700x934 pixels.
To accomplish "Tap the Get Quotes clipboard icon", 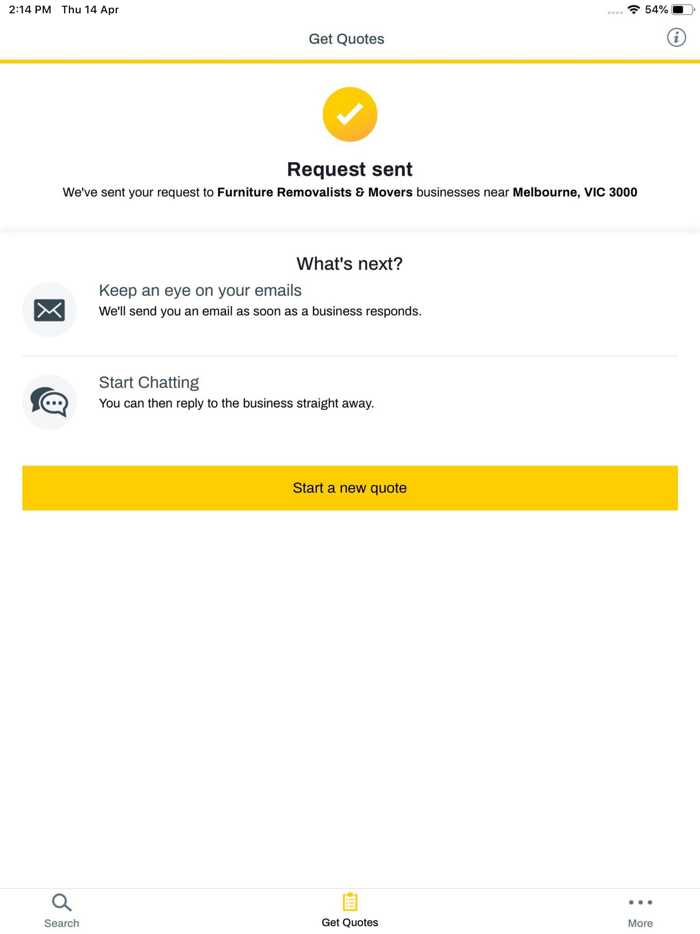I will (x=349, y=901).
